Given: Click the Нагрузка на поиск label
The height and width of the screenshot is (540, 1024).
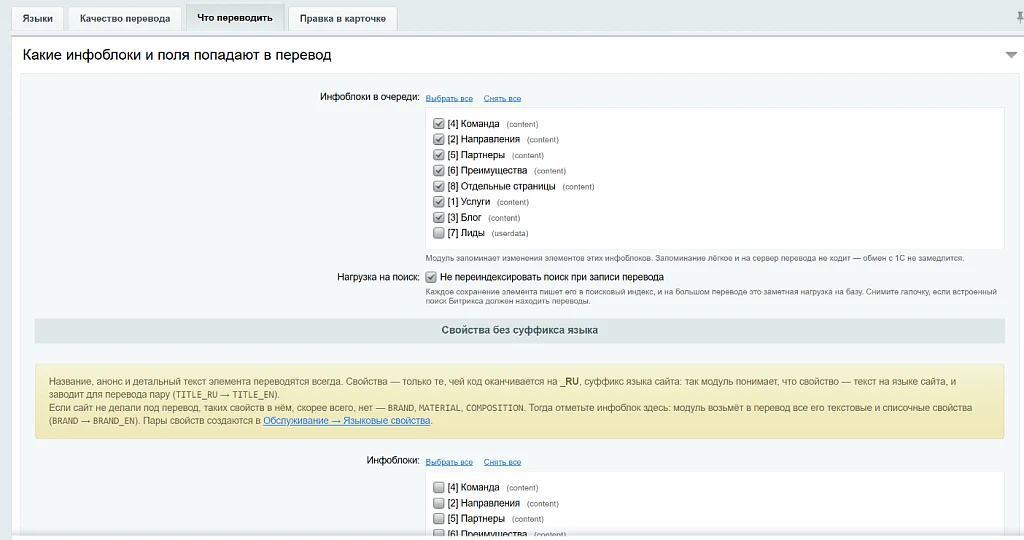Looking at the screenshot, I should pyautogui.click(x=378, y=277).
